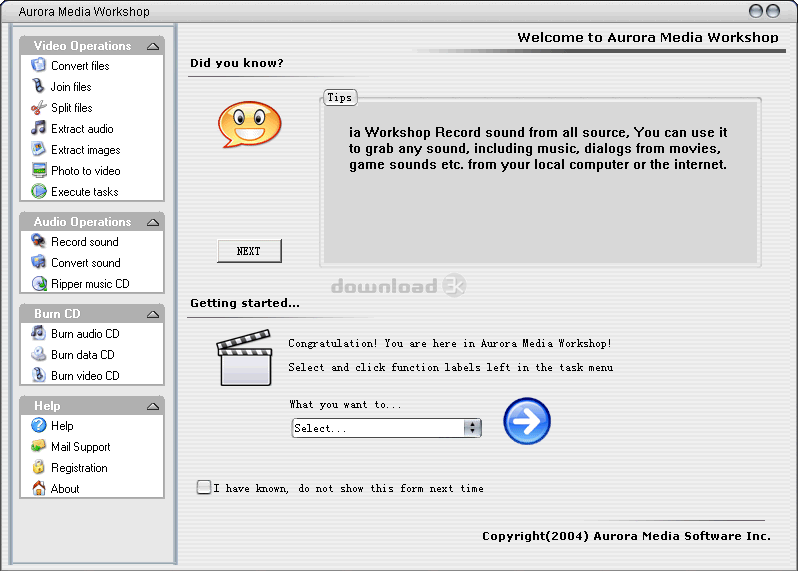Click the Extract images icon
This screenshot has height=571, width=798.
point(39,149)
